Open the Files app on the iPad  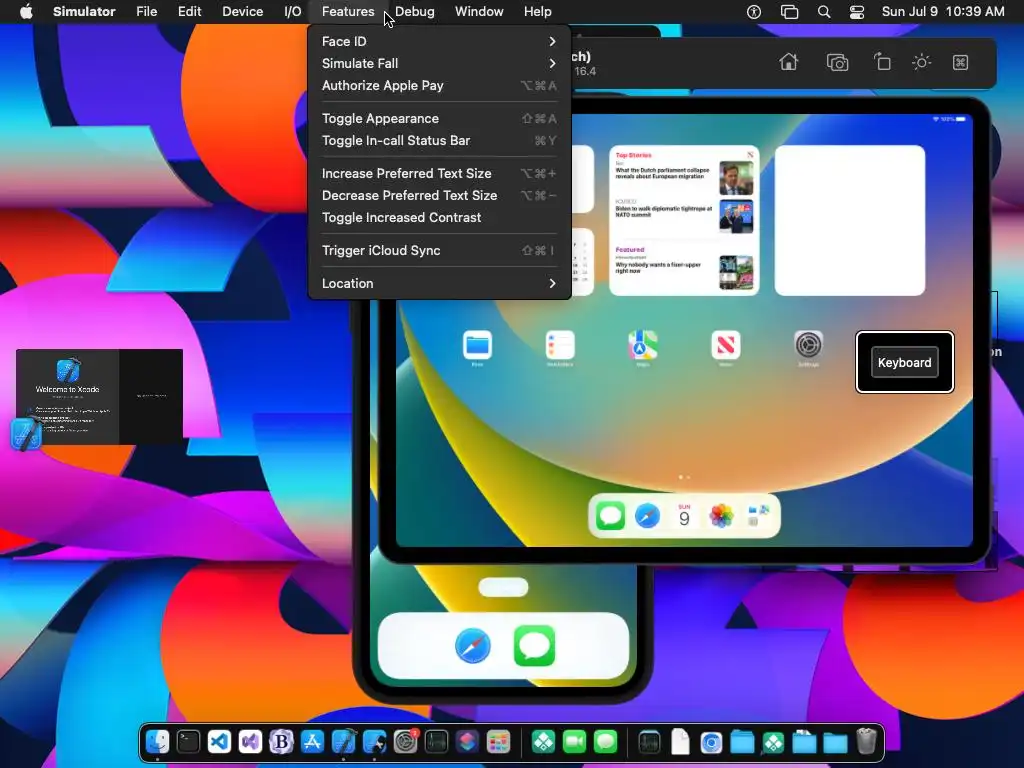click(x=477, y=345)
